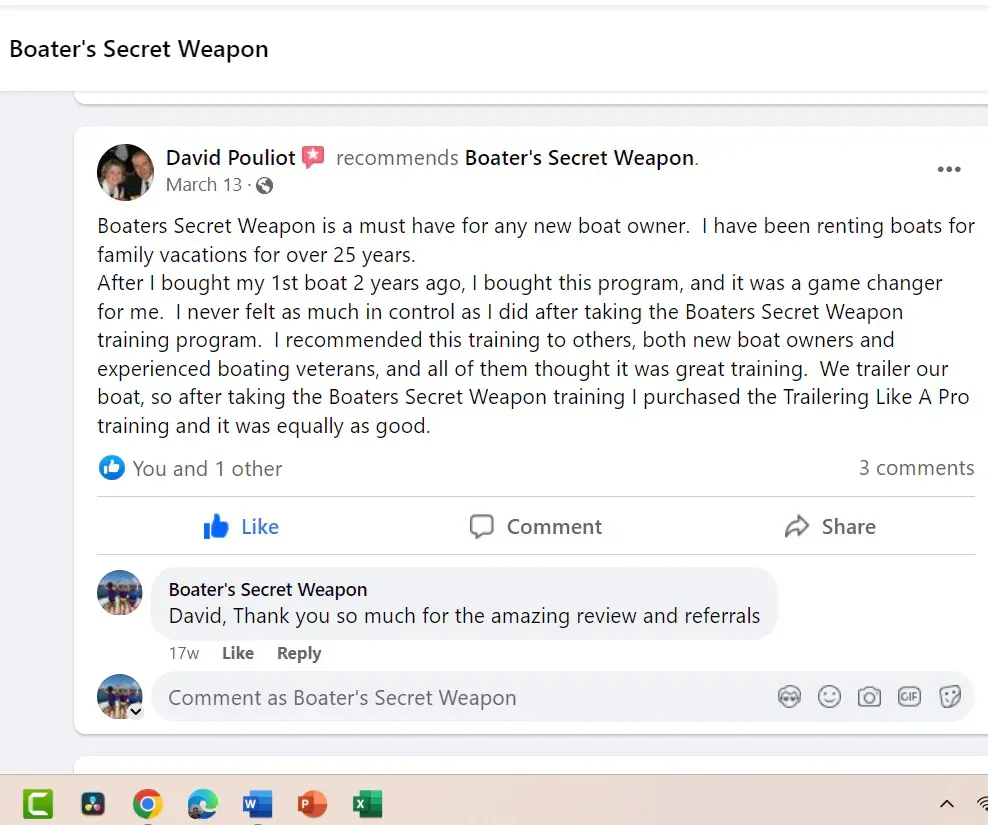Click the Comment button on the post
The image size is (988, 825).
tap(536, 526)
